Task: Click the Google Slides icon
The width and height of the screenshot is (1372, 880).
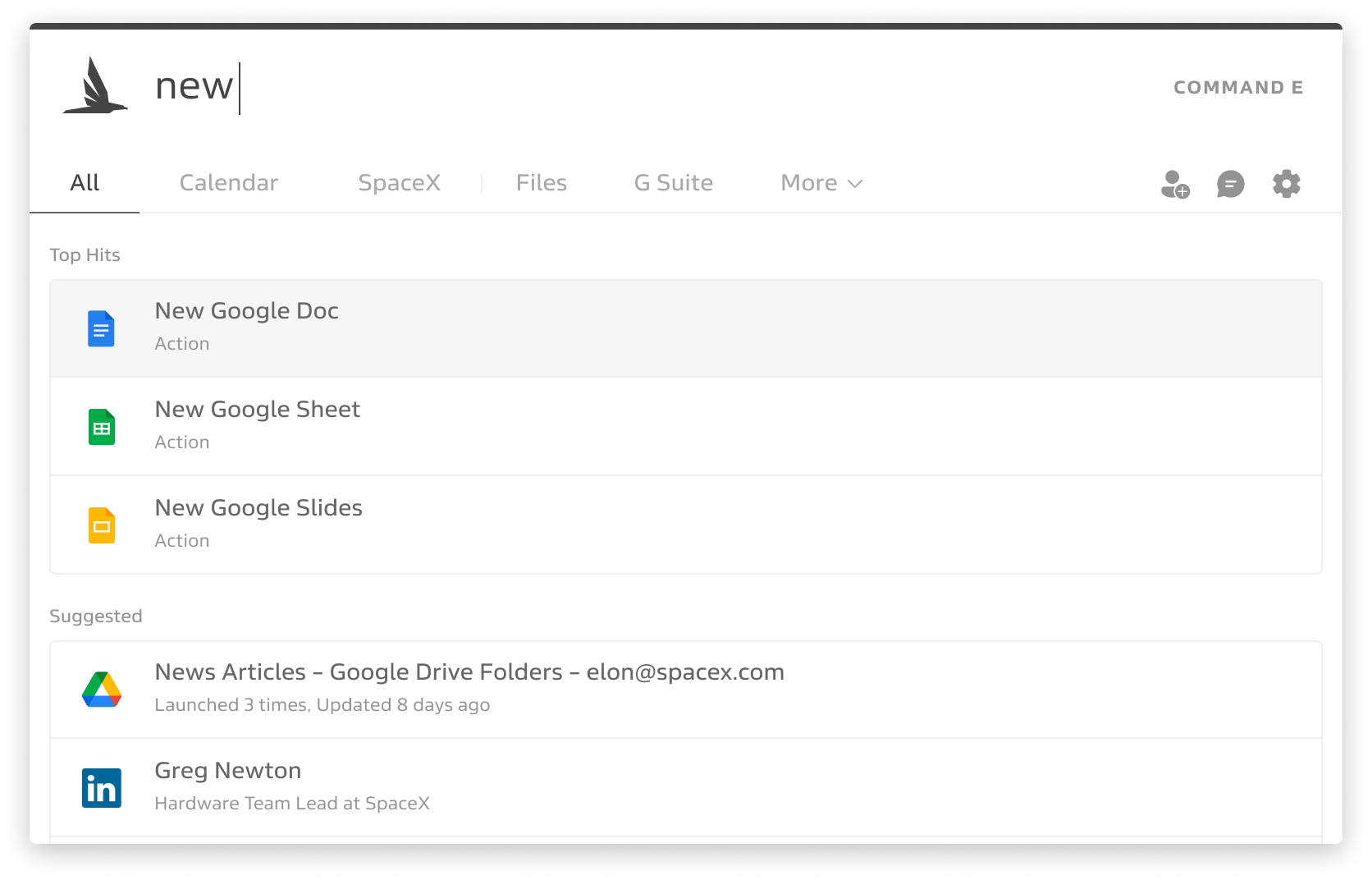Action: click(x=101, y=525)
